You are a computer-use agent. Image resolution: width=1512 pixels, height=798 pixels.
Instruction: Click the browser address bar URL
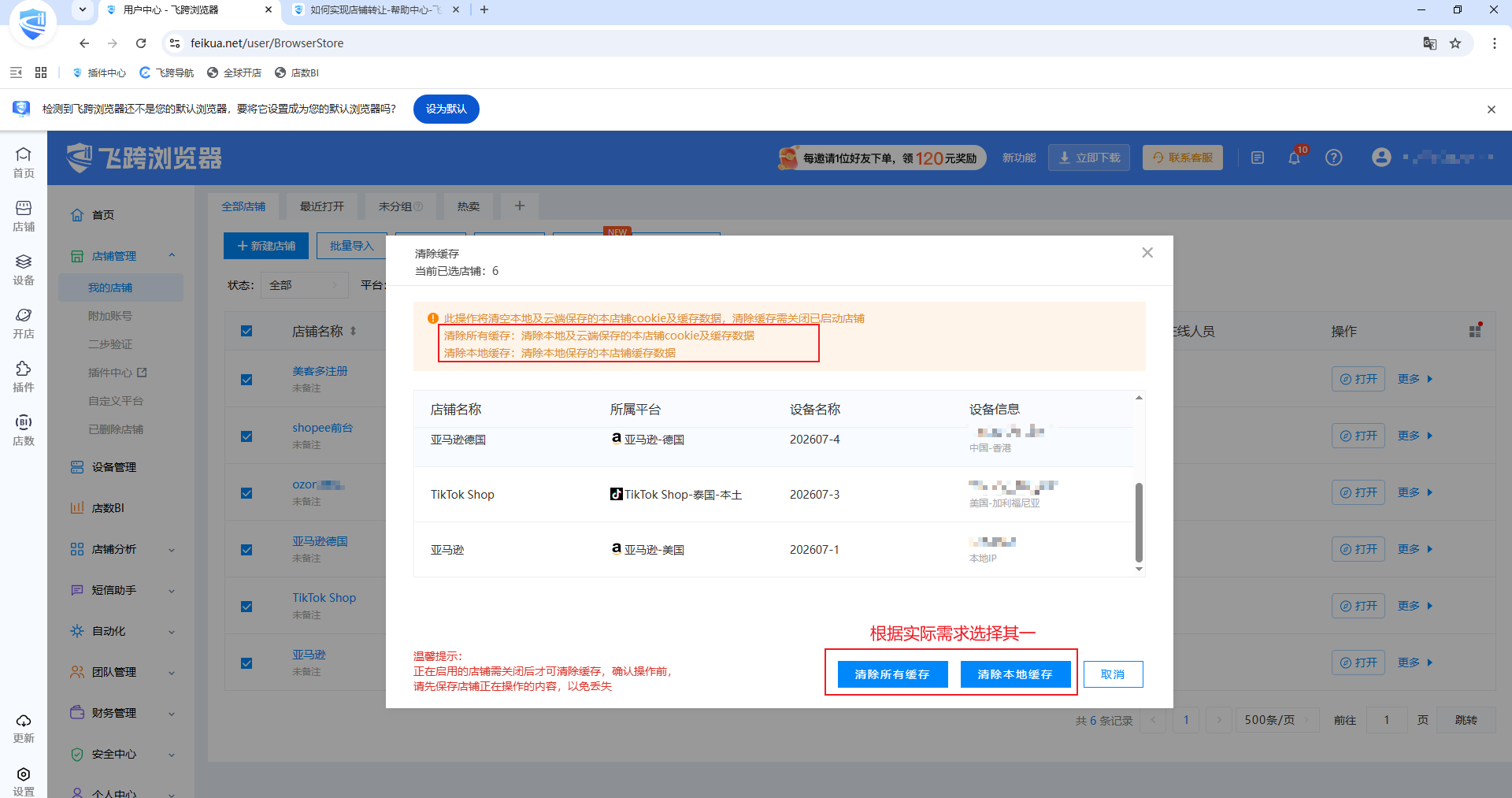pyautogui.click(x=267, y=43)
